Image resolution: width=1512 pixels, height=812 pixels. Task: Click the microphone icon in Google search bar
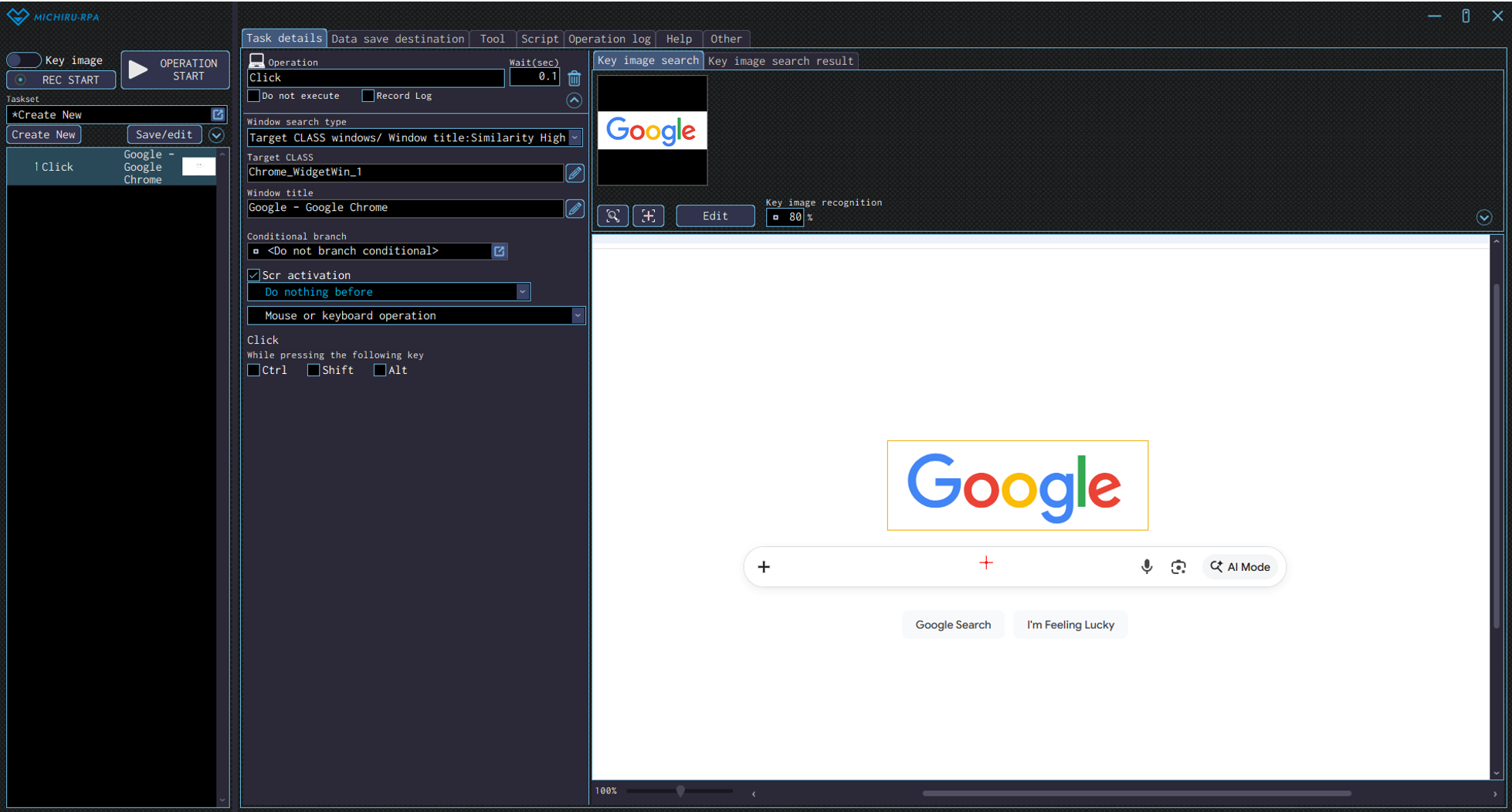[1146, 566]
